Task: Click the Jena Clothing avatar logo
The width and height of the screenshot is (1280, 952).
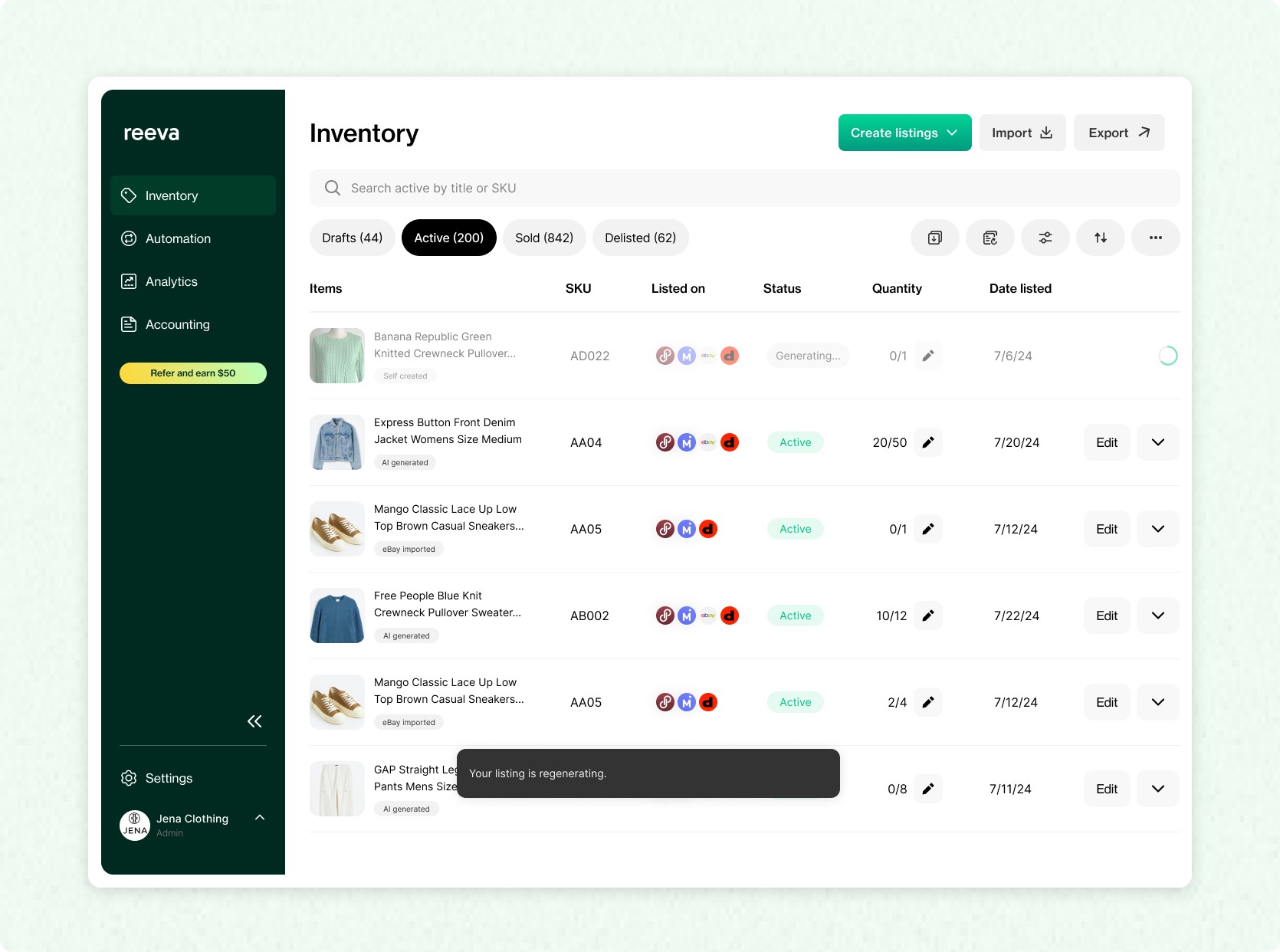Action: click(x=135, y=826)
